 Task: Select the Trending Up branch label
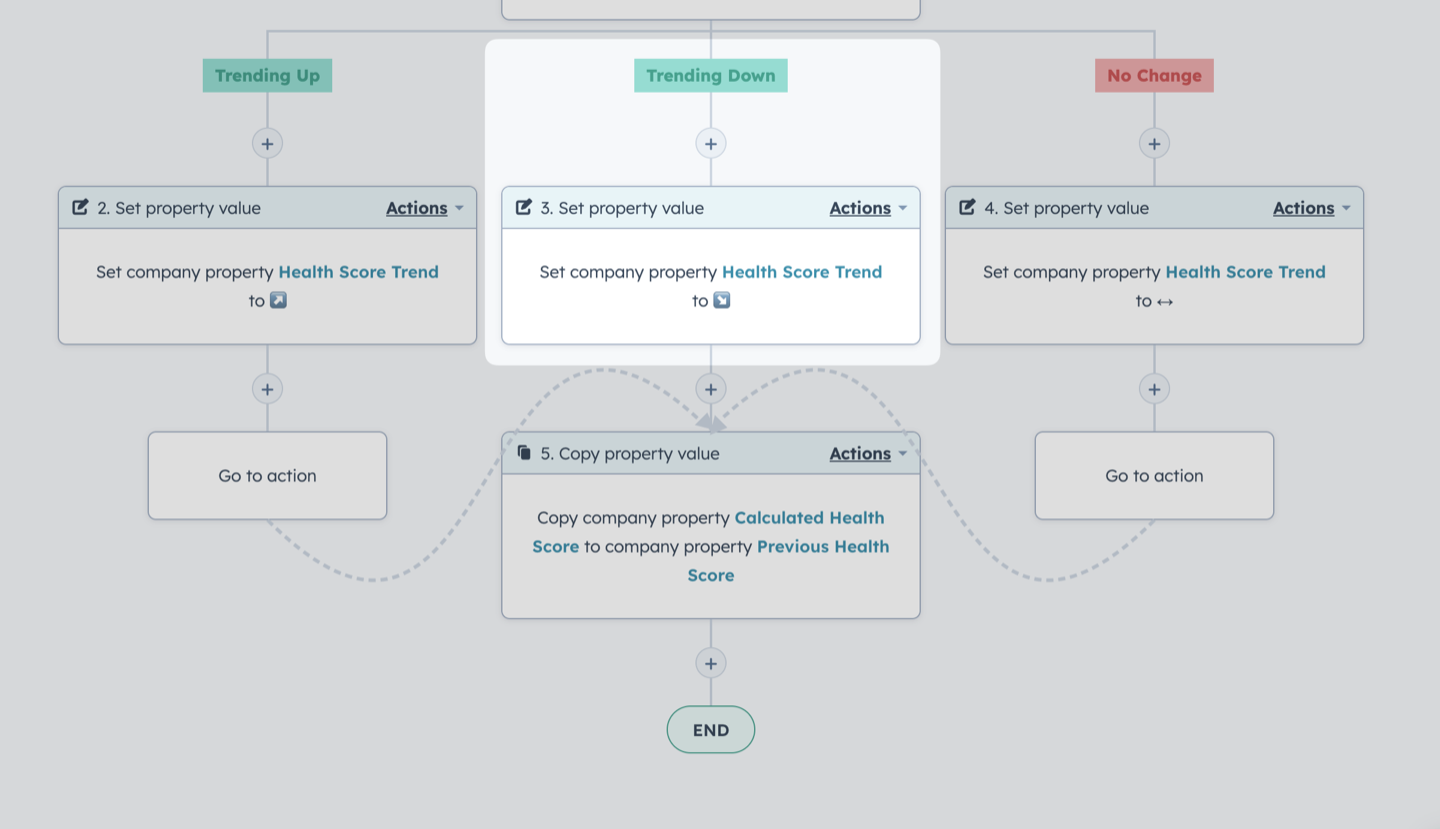[x=267, y=75]
